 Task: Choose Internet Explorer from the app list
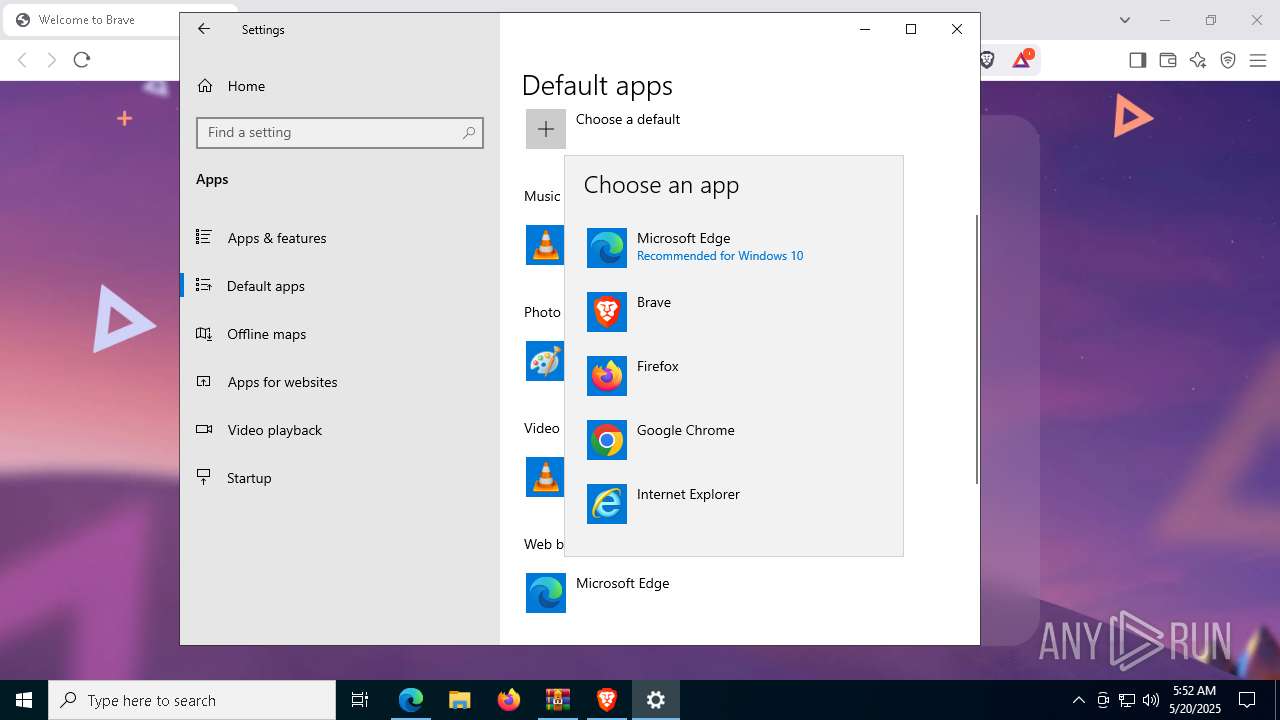click(x=734, y=504)
